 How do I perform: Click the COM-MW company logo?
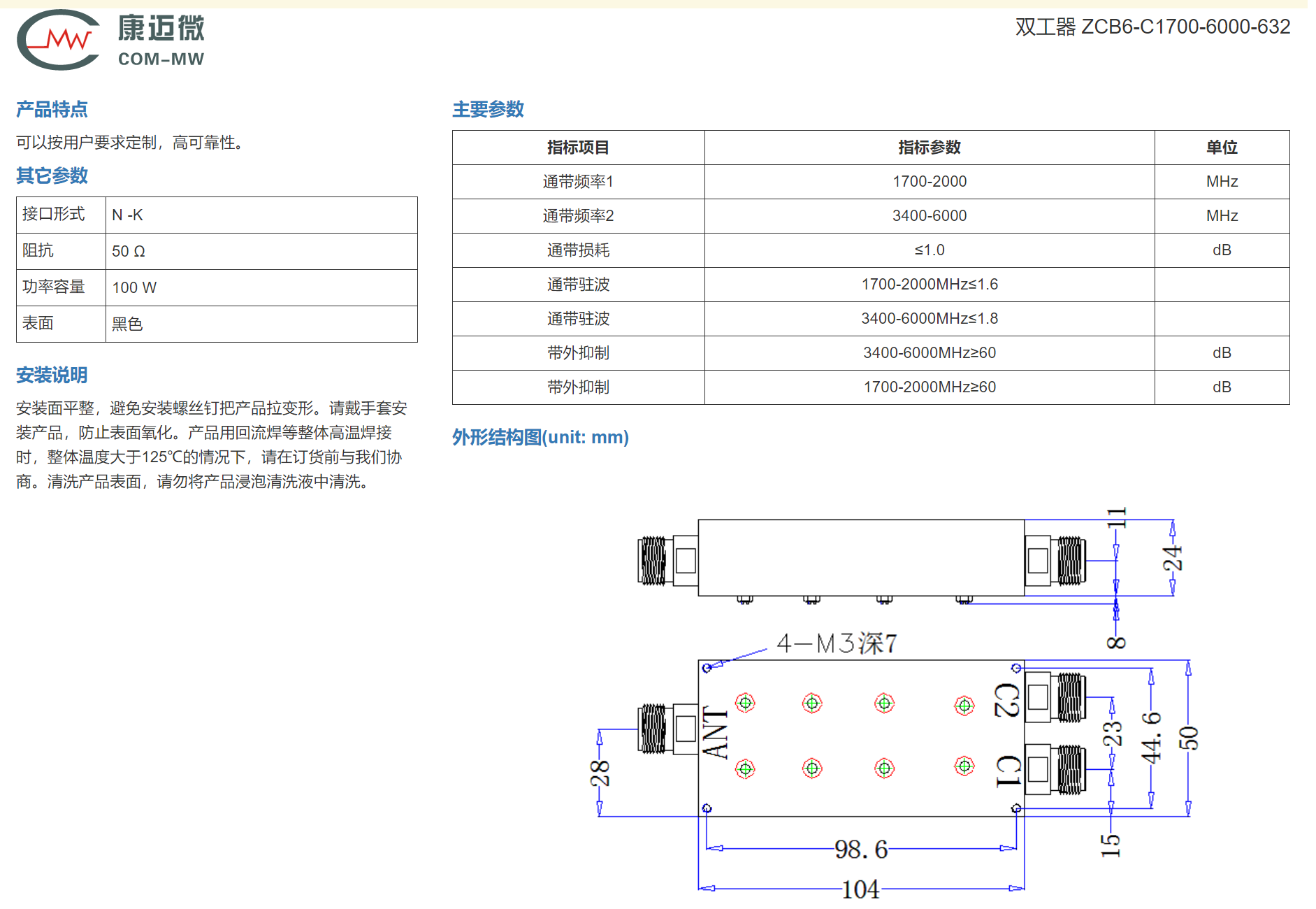110,40
